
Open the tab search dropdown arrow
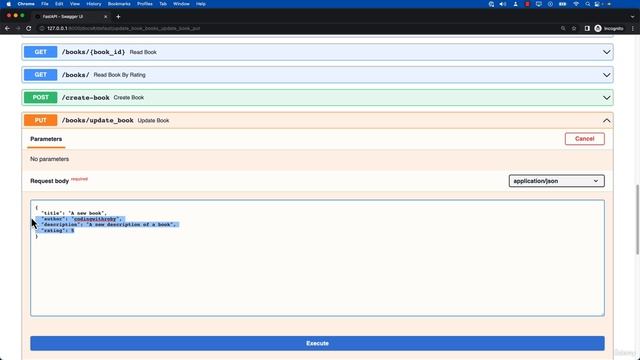pyautogui.click(x=632, y=17)
